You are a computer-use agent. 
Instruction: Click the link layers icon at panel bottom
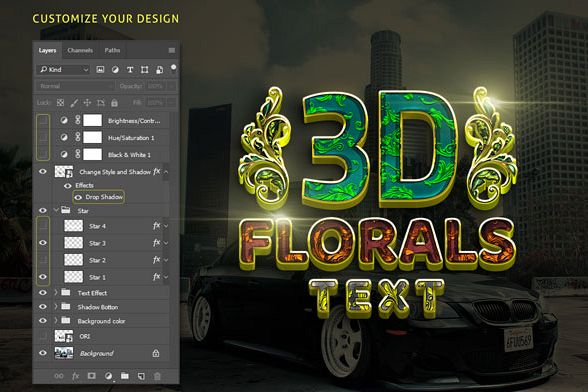[x=59, y=375]
